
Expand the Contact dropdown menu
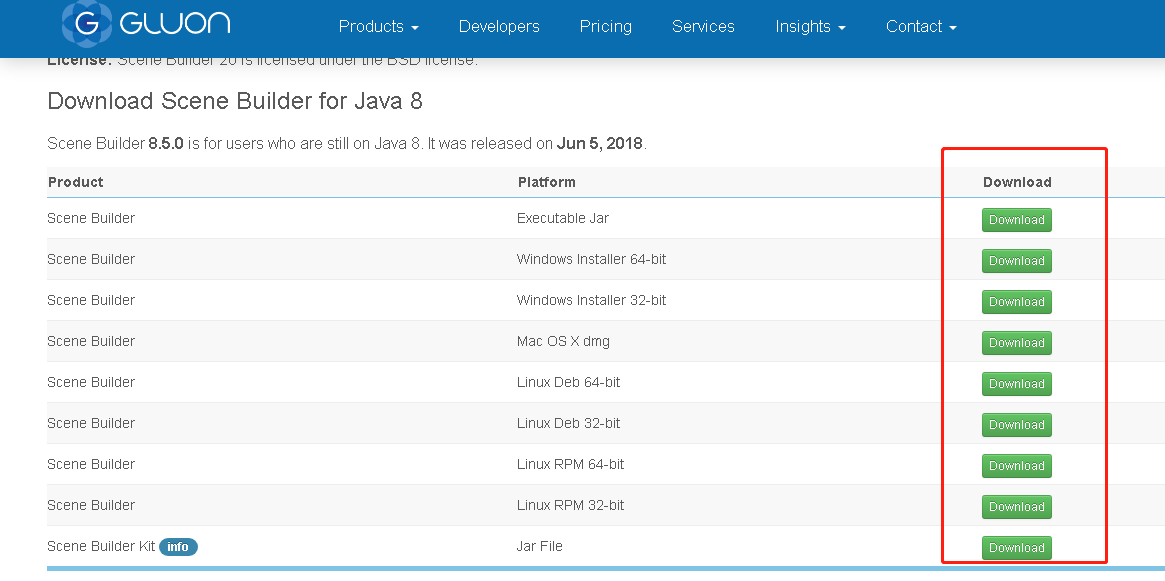click(x=921, y=27)
